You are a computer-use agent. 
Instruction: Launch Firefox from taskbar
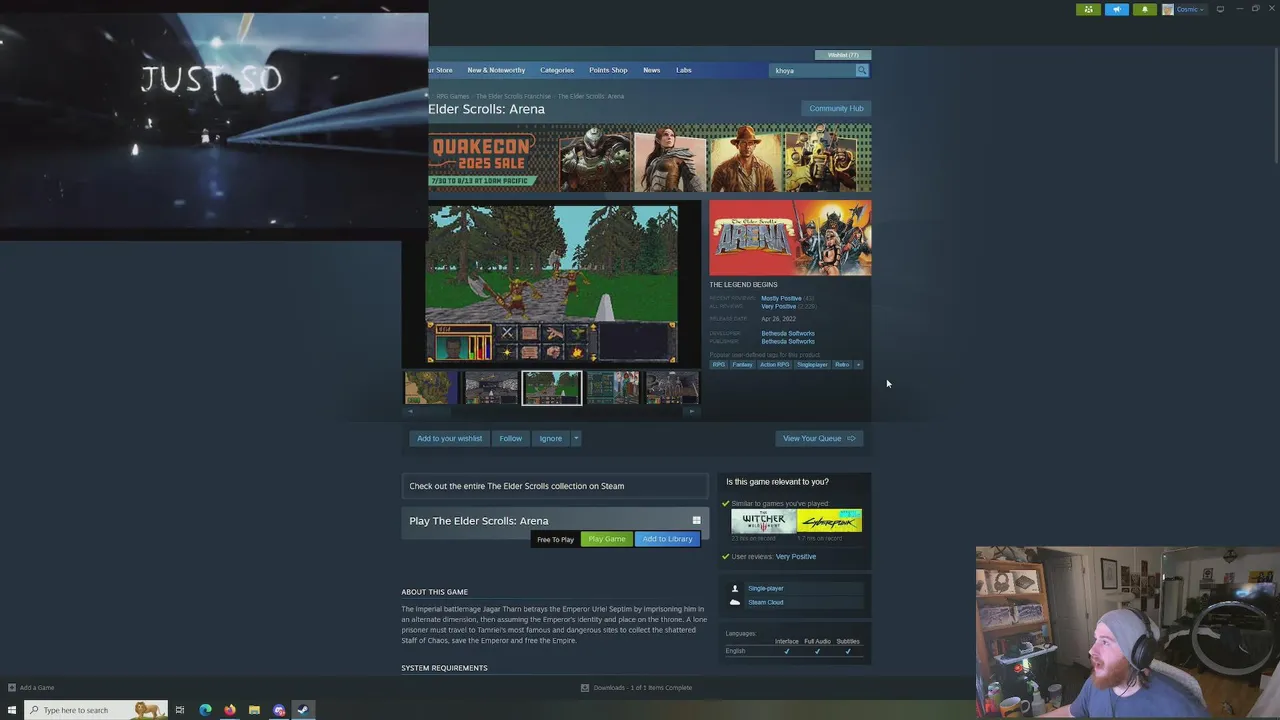point(230,710)
